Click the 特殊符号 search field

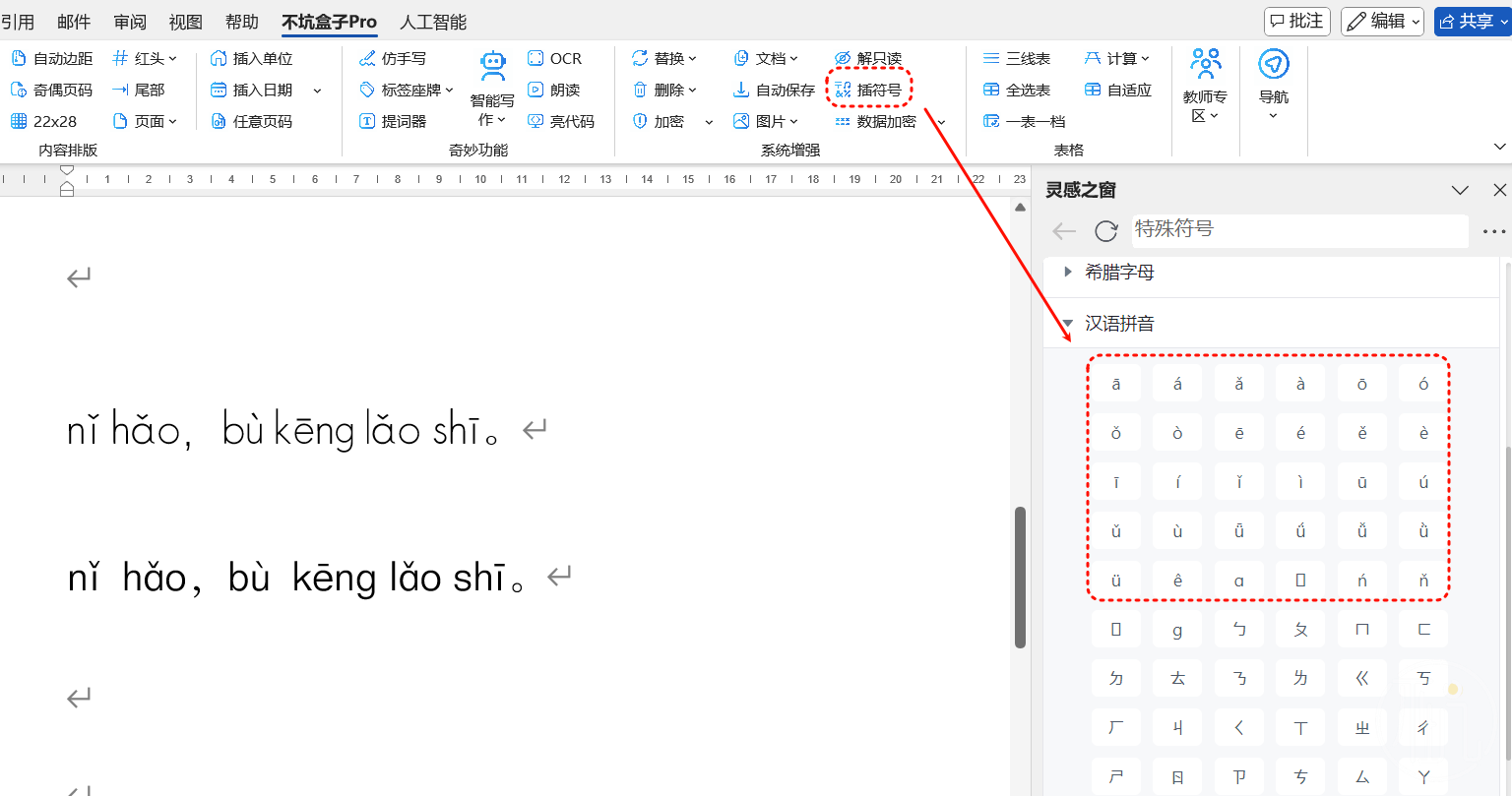click(x=1299, y=229)
